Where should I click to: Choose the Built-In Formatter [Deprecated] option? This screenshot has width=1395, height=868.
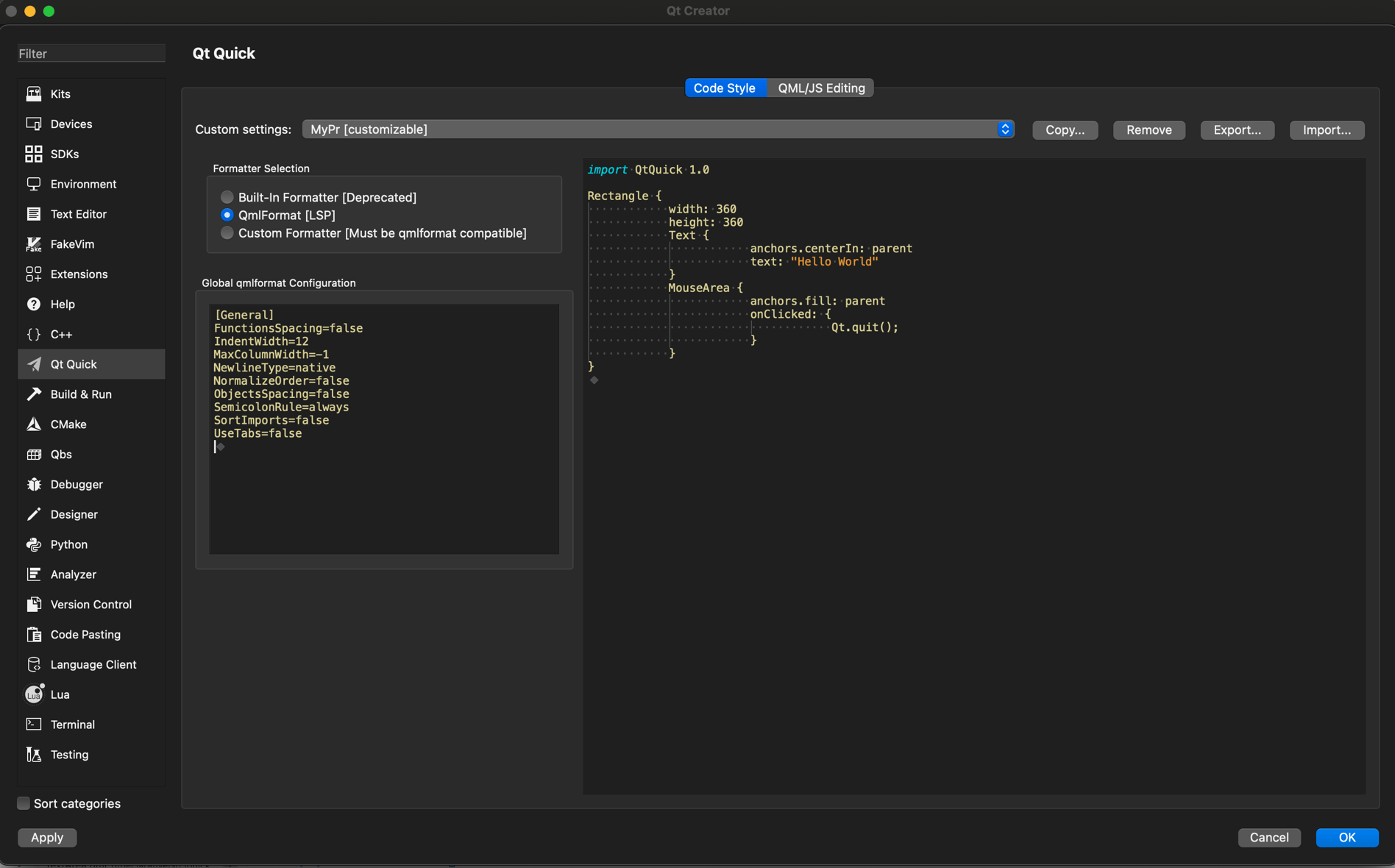(227, 196)
